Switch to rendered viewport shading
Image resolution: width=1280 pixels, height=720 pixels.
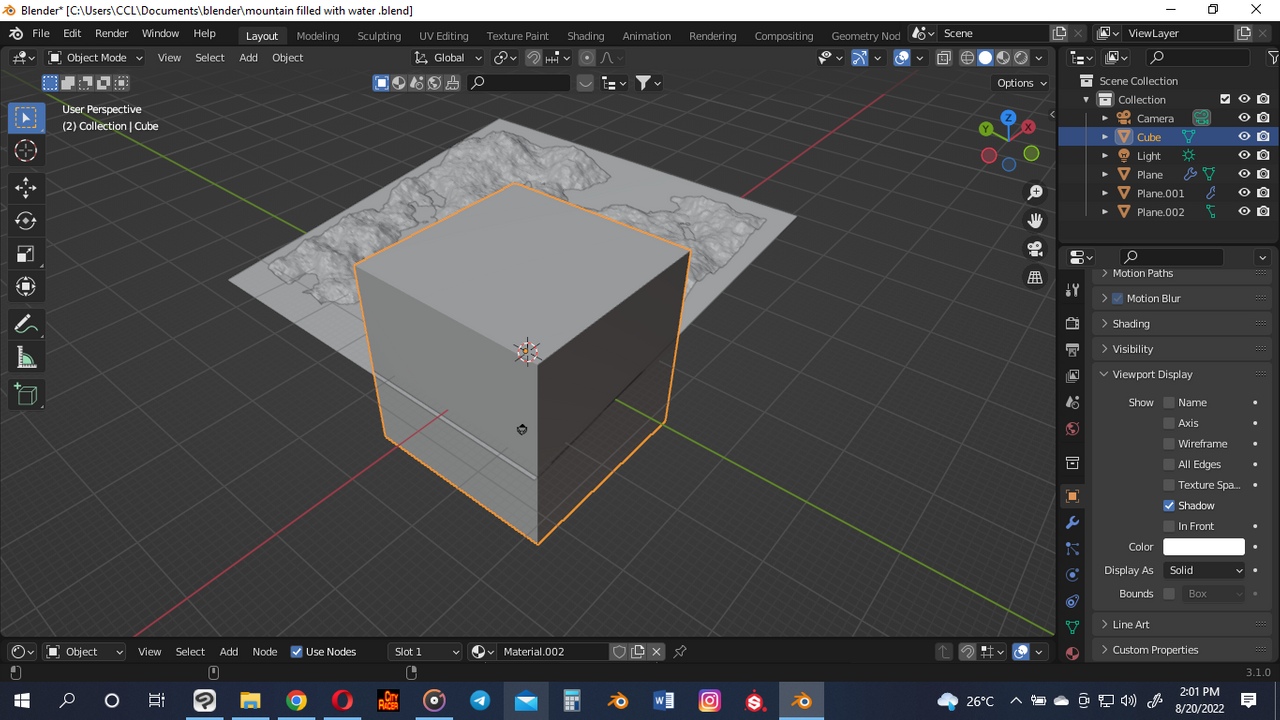pyautogui.click(x=1021, y=58)
